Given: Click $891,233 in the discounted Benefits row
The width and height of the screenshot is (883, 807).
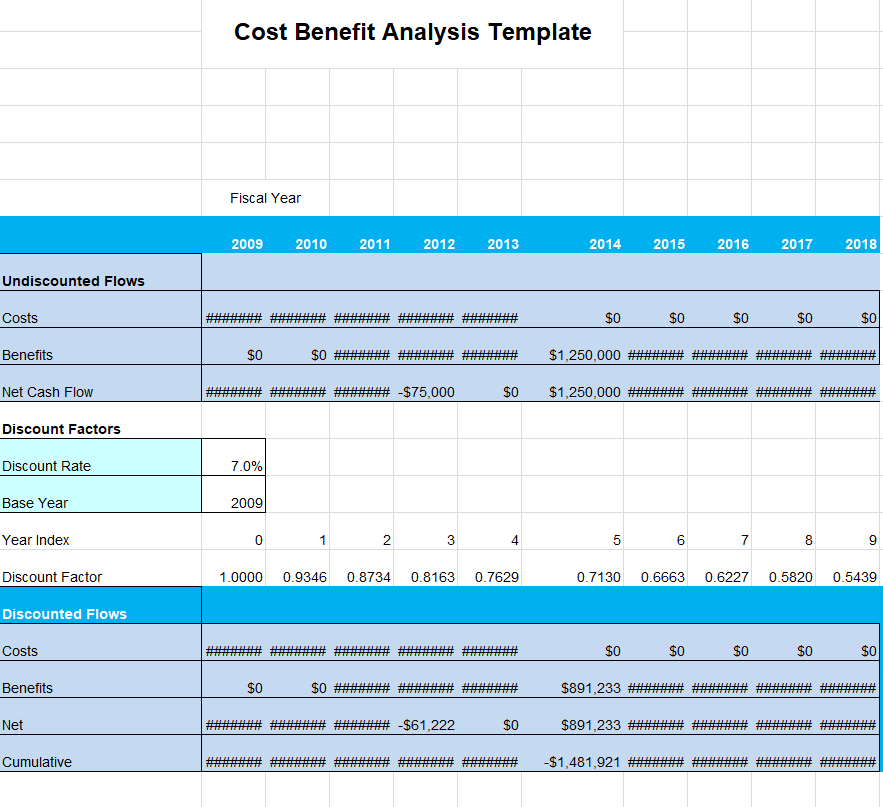Looking at the screenshot, I should point(591,688).
